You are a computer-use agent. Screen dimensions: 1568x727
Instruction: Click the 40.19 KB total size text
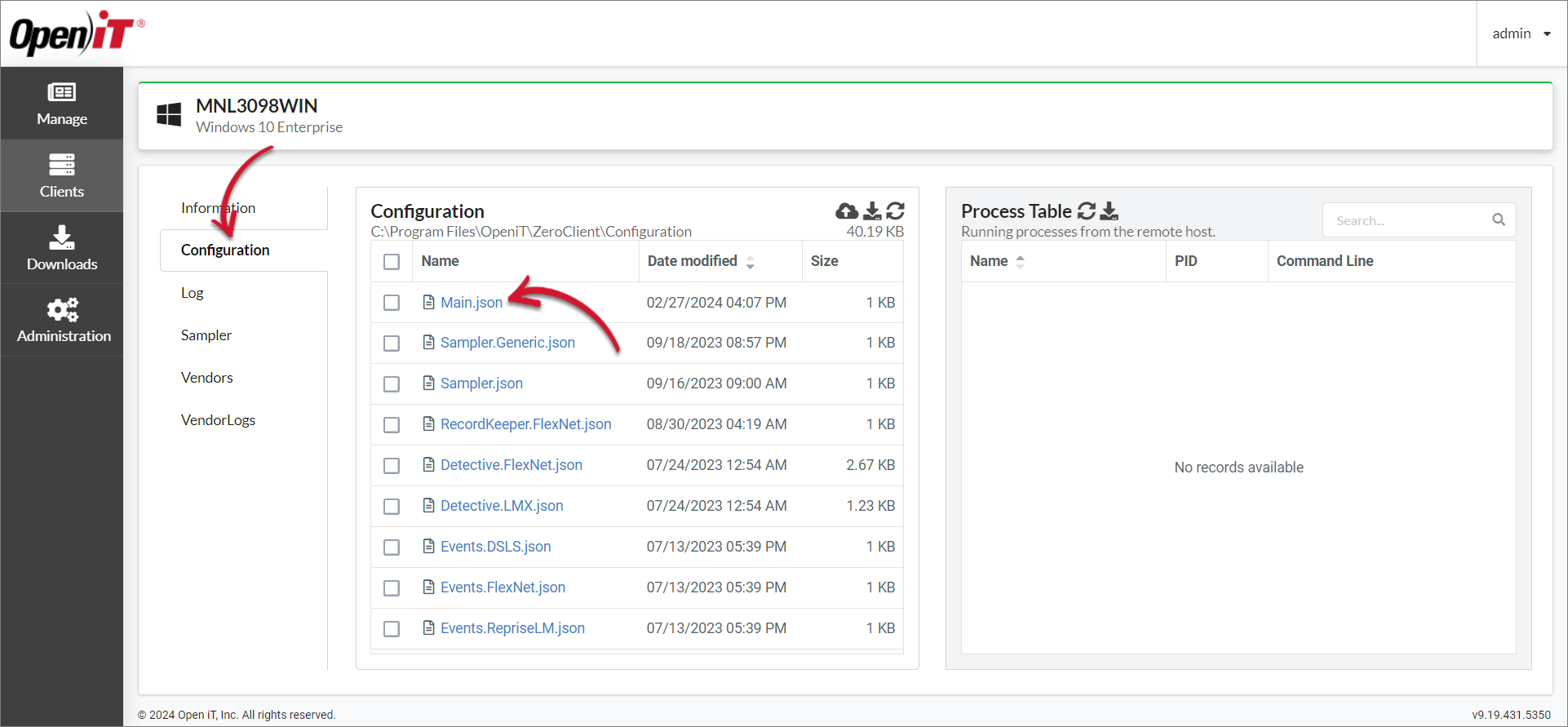875,232
